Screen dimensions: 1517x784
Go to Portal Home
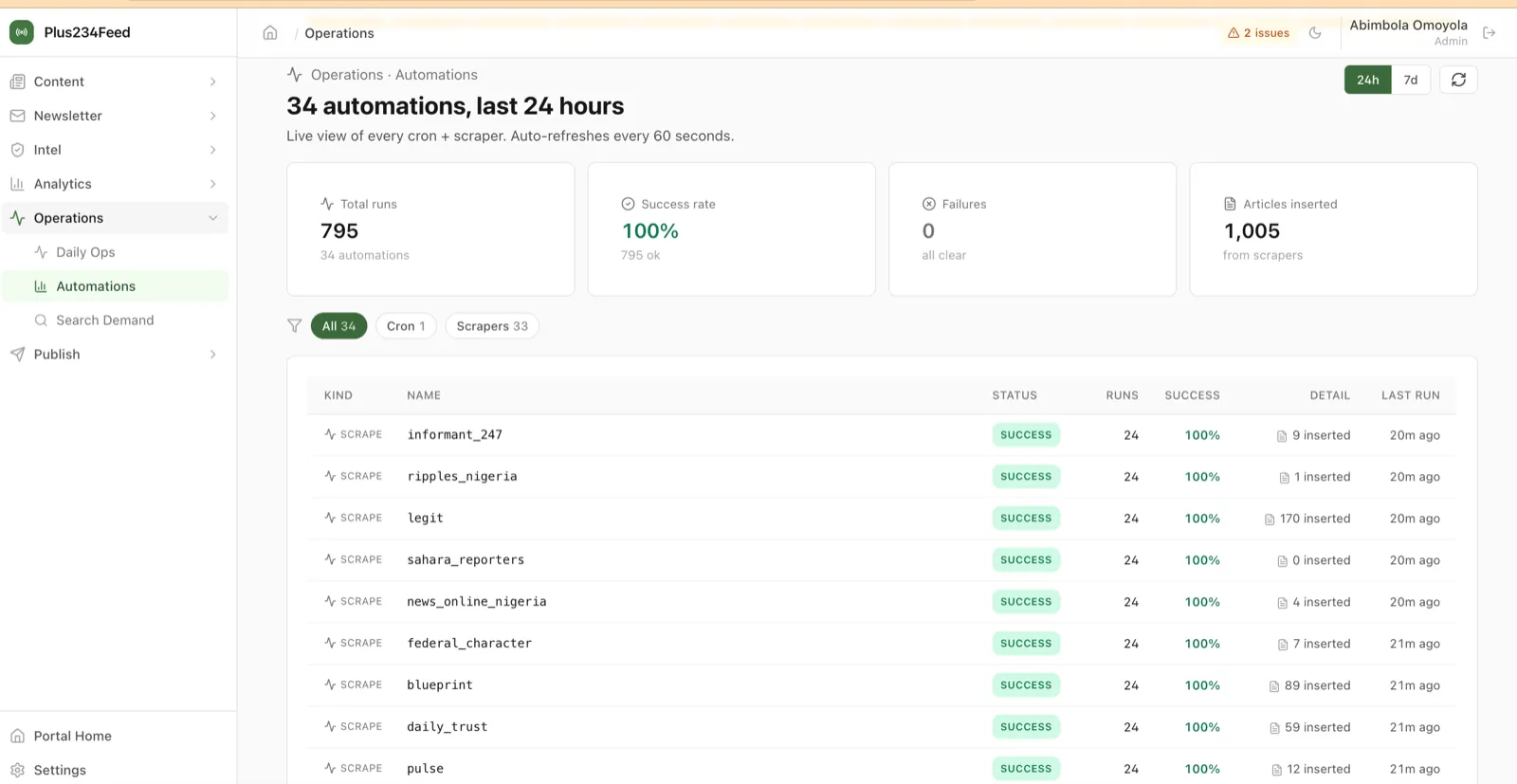[73, 736]
